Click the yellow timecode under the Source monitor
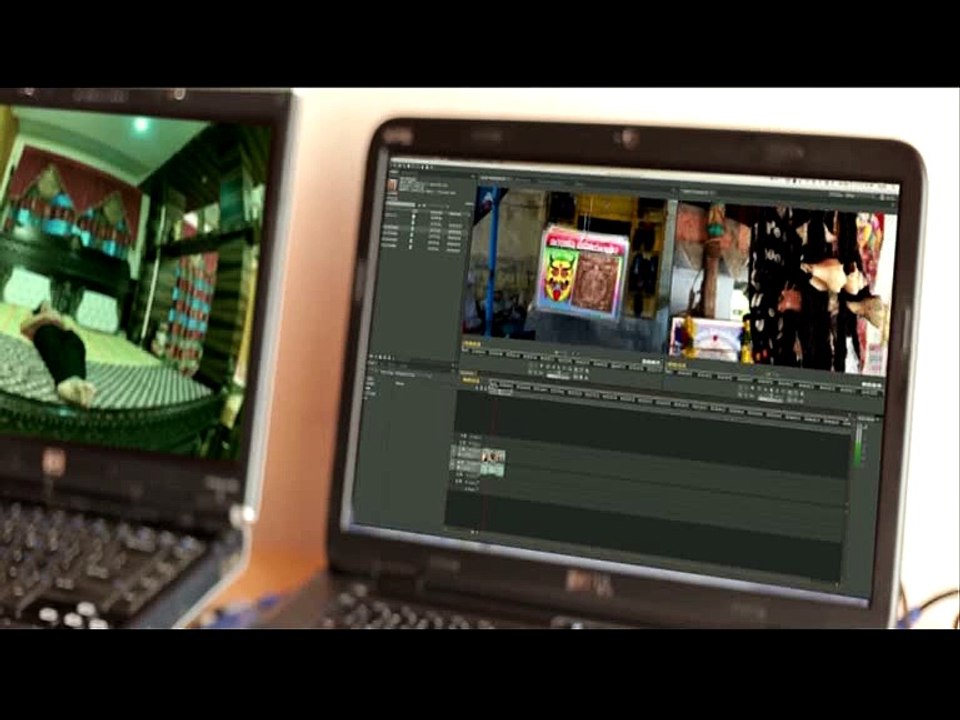 [x=471, y=345]
